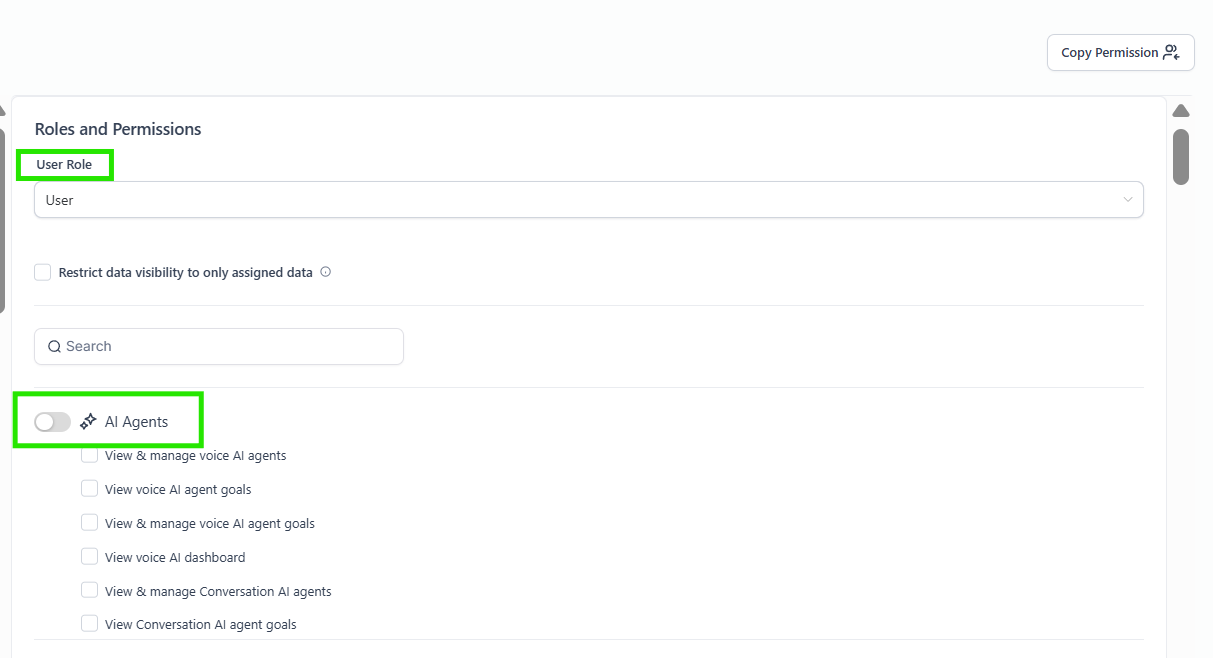The width and height of the screenshot is (1213, 658).
Task: Check View voice AI dashboard
Action: pos(90,557)
